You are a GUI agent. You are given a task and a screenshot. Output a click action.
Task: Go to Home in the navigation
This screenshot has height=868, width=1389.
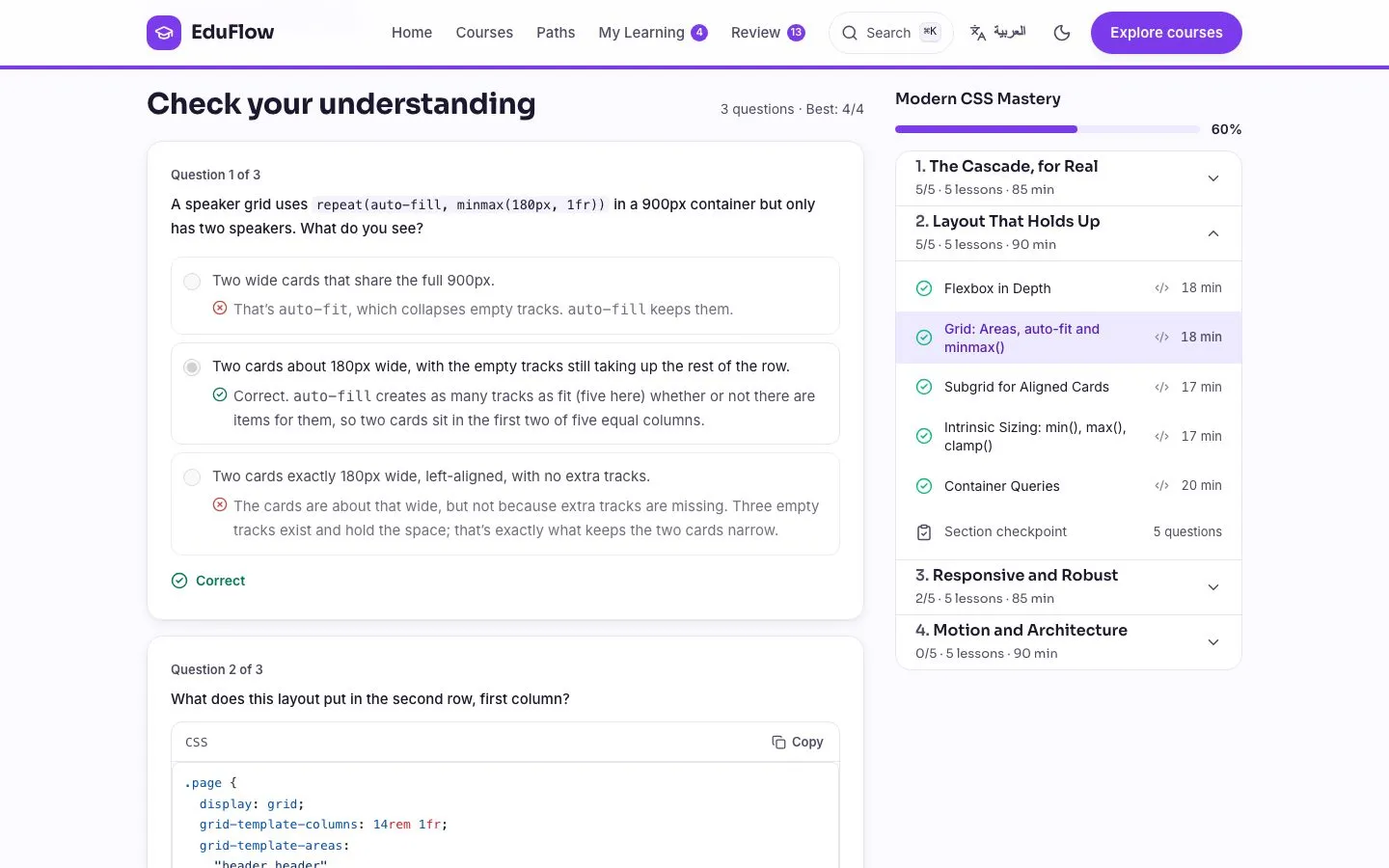(412, 33)
